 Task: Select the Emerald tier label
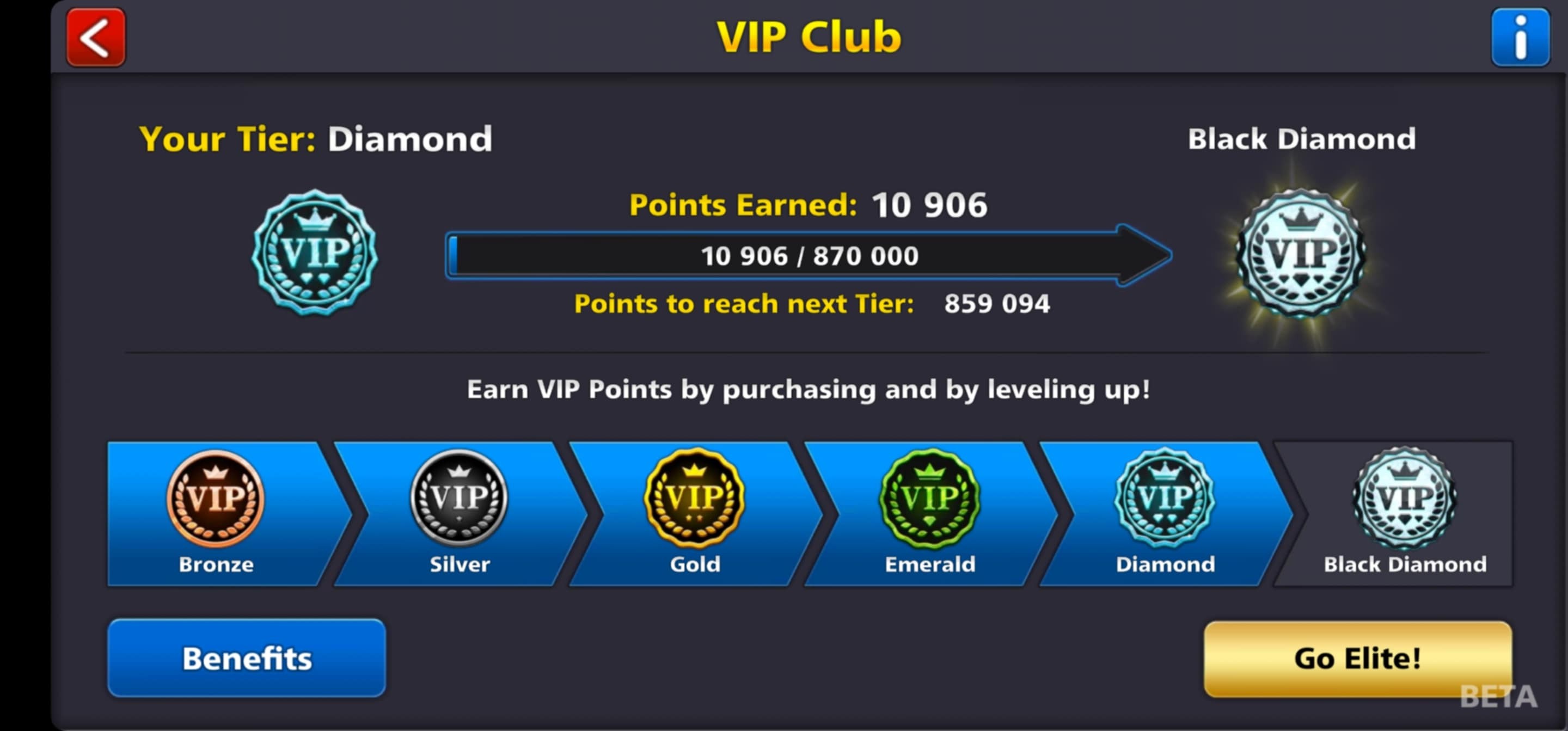point(929,564)
